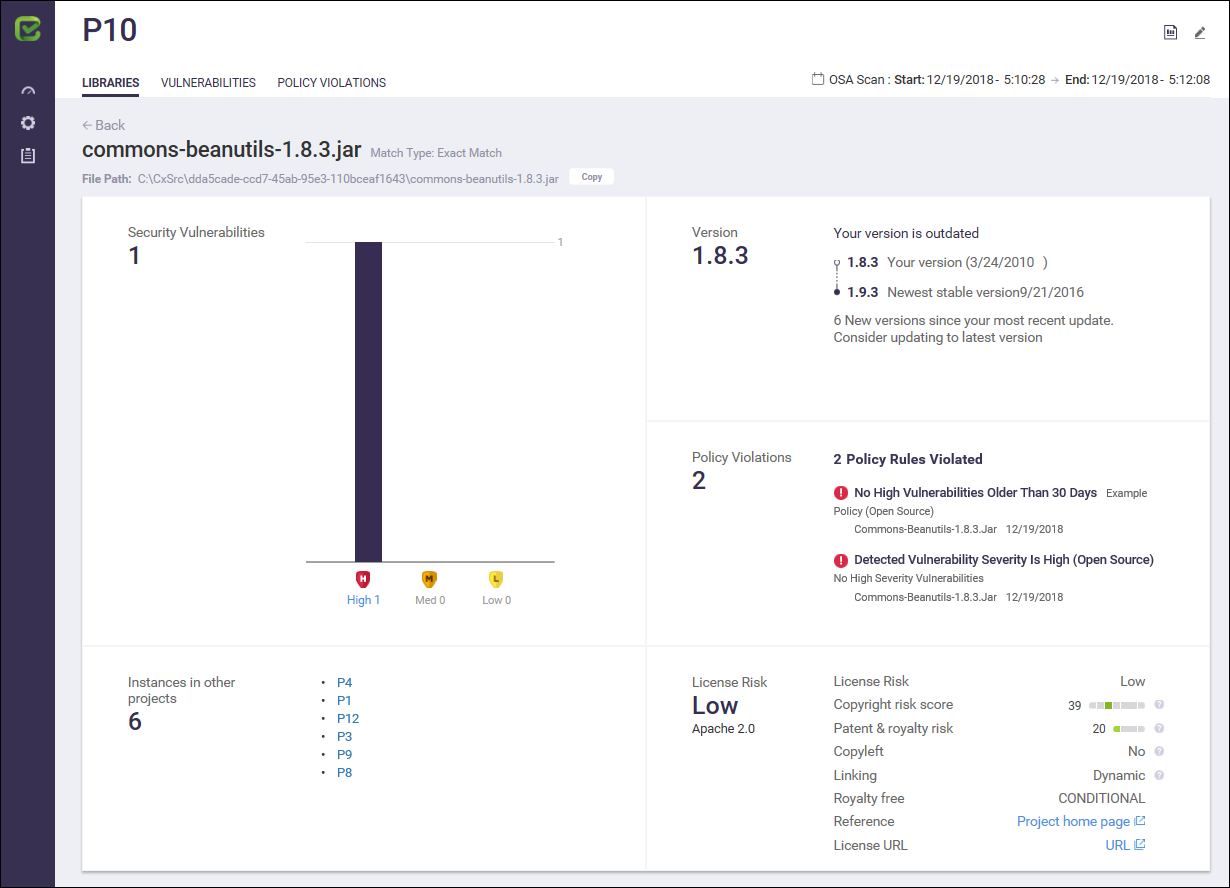Click the High severity shield icon
This screenshot has width=1230, height=888.
coord(363,579)
